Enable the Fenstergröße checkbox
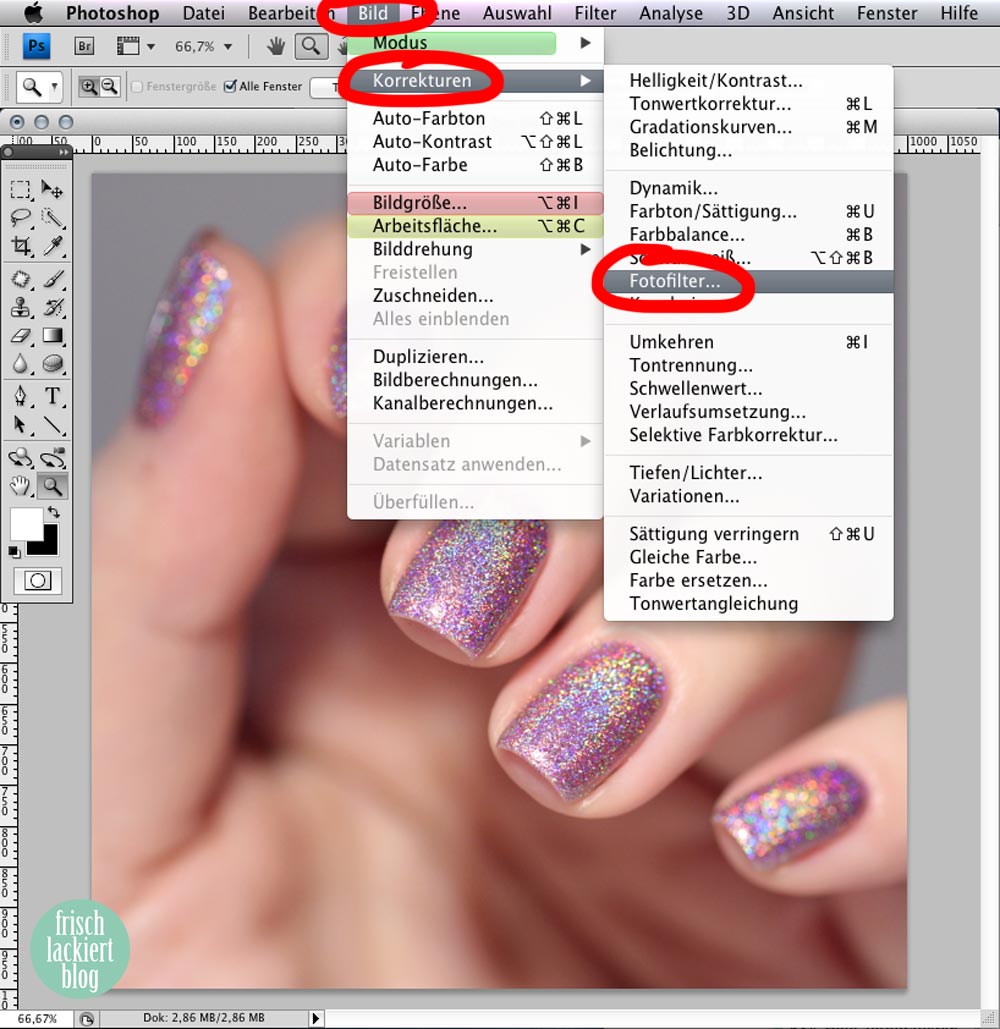Image resolution: width=1000 pixels, height=1029 pixels. point(137,86)
